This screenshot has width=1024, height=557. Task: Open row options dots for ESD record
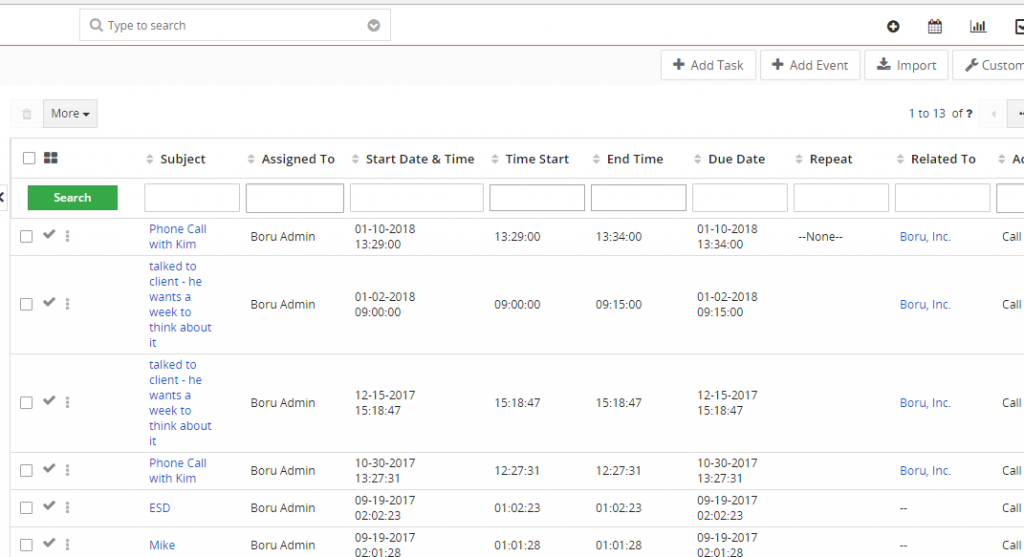tap(67, 507)
